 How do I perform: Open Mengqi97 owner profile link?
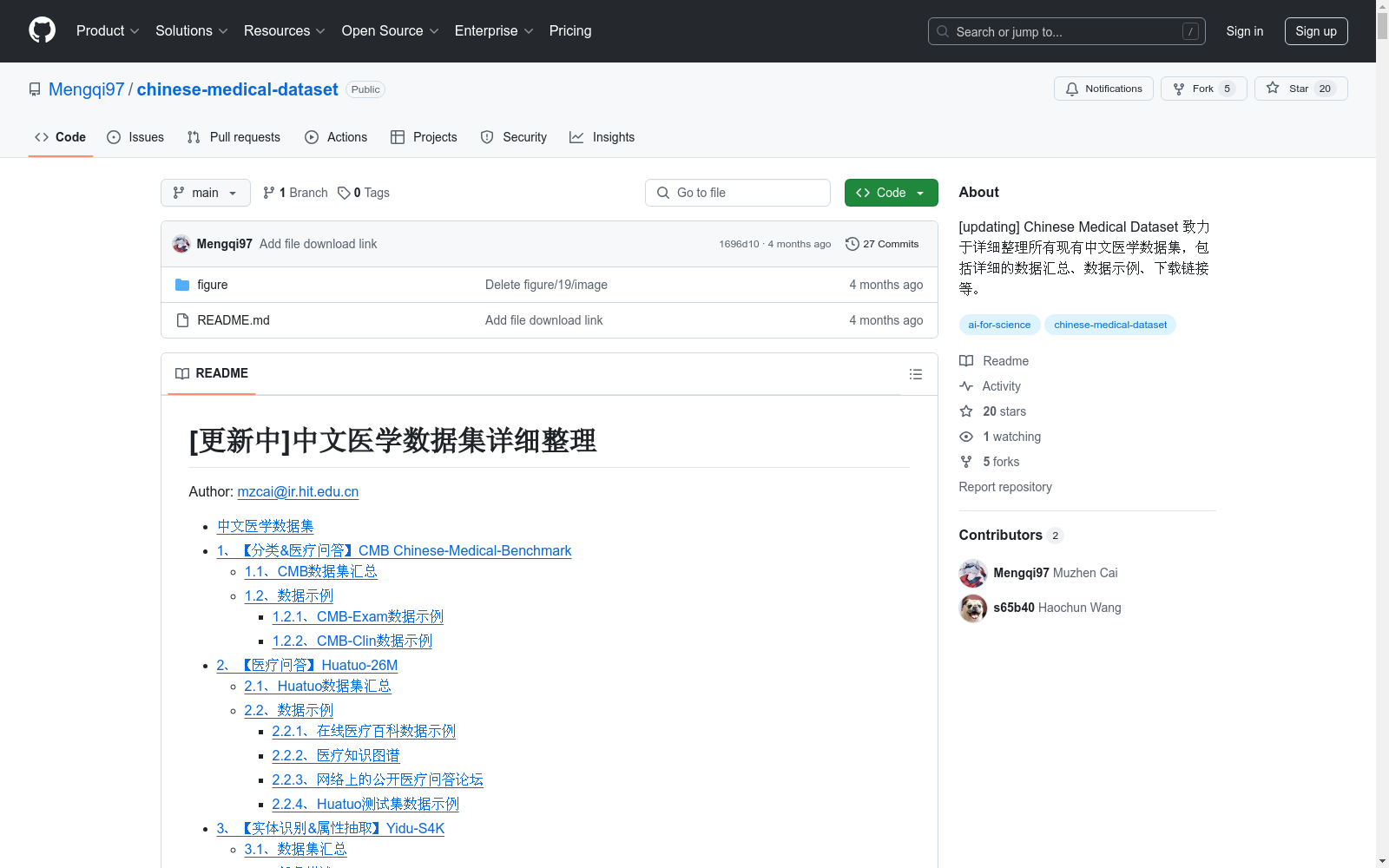click(x=87, y=89)
